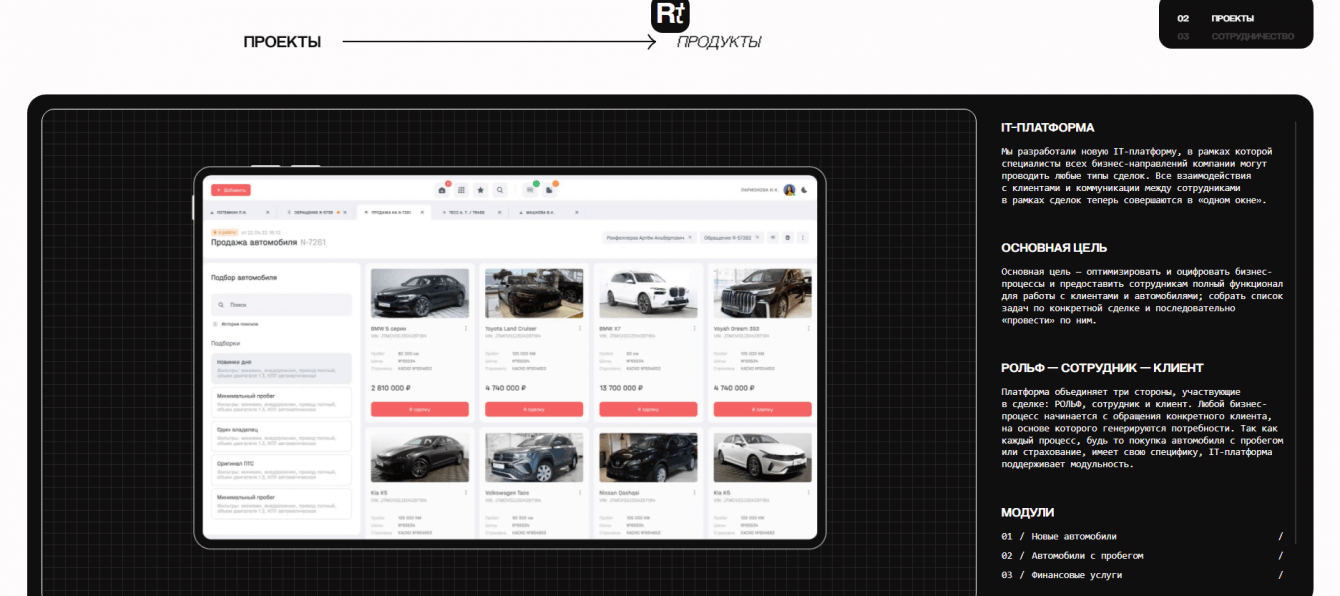The image size is (1340, 596).
Task: Expand module 03 Финансовые услуги
Action: (1142, 575)
